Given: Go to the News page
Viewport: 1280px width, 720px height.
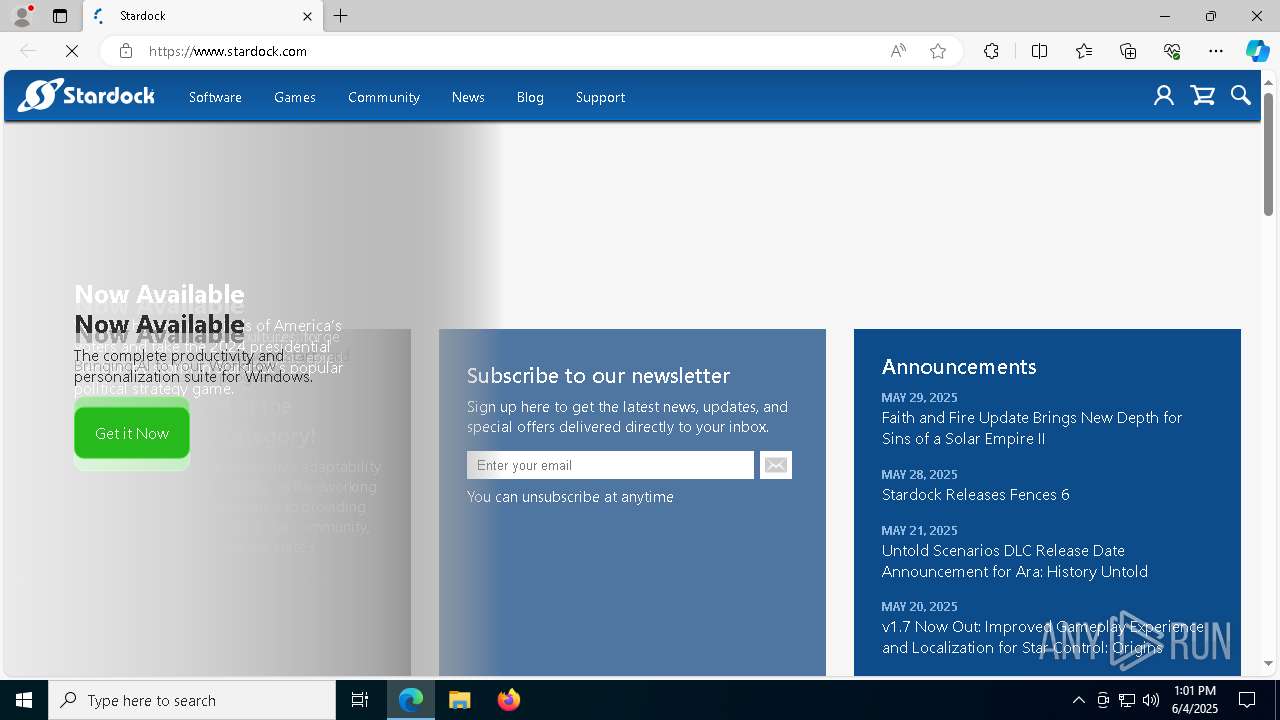Looking at the screenshot, I should [468, 97].
